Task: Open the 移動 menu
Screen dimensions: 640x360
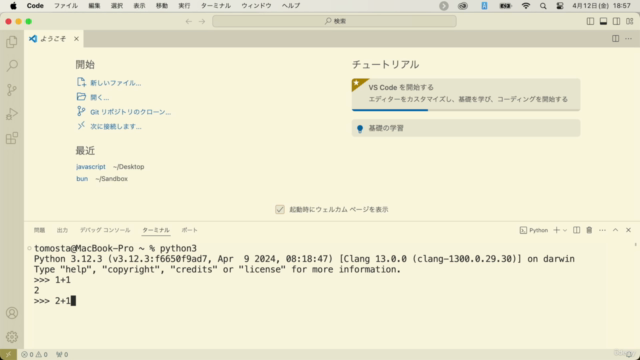Action: tap(162, 6)
